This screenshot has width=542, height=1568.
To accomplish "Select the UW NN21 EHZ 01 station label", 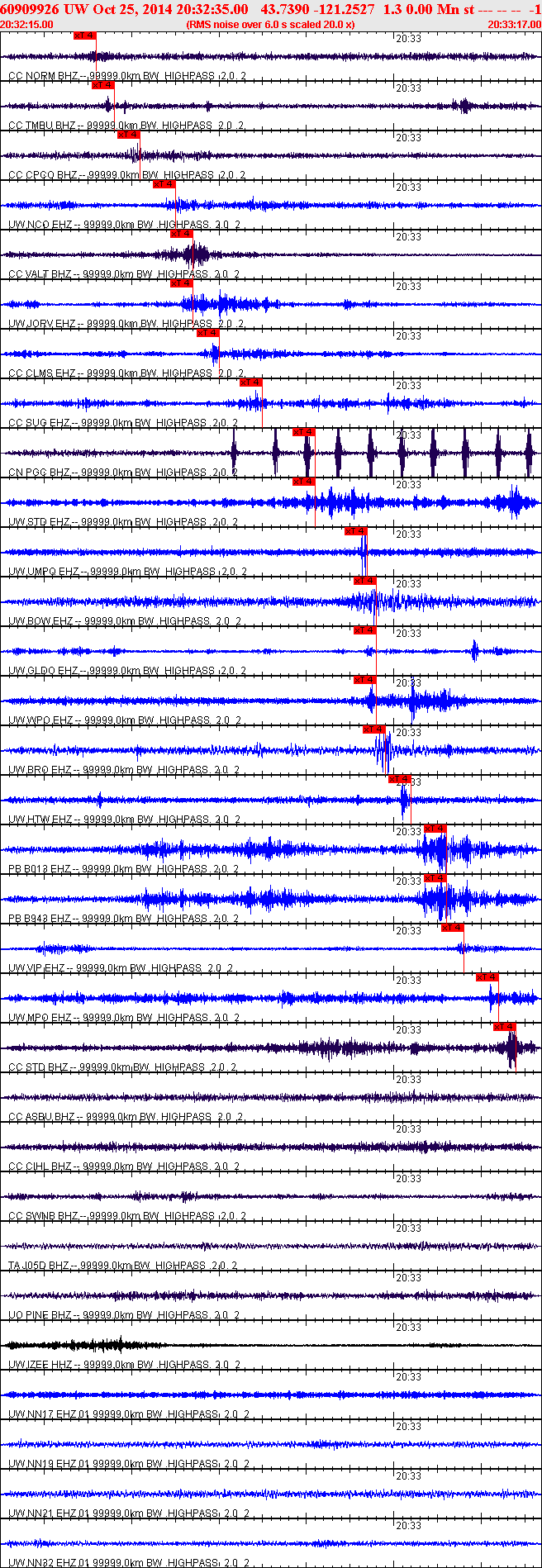I will tap(129, 1513).
